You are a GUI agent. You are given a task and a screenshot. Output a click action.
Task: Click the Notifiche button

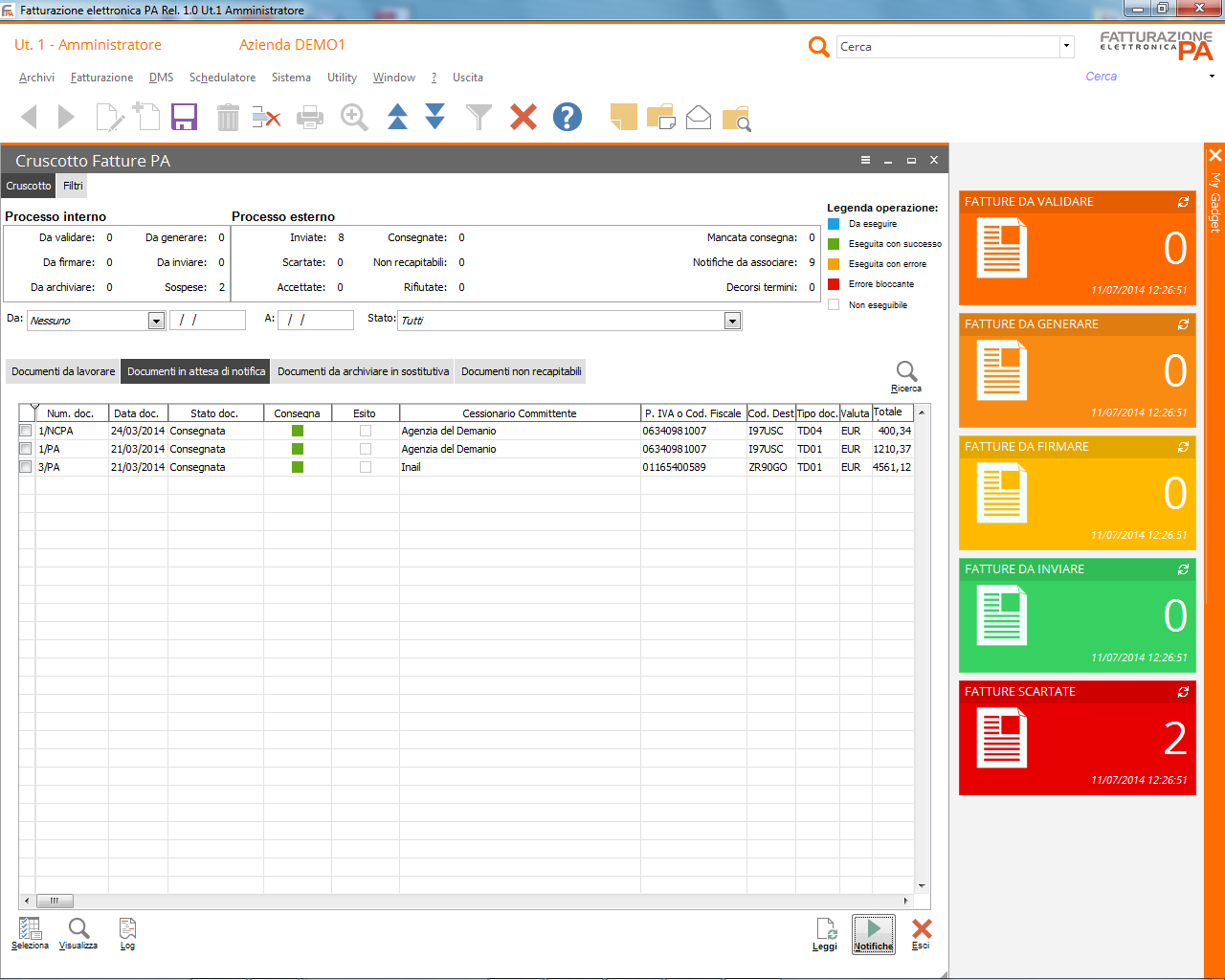click(874, 934)
